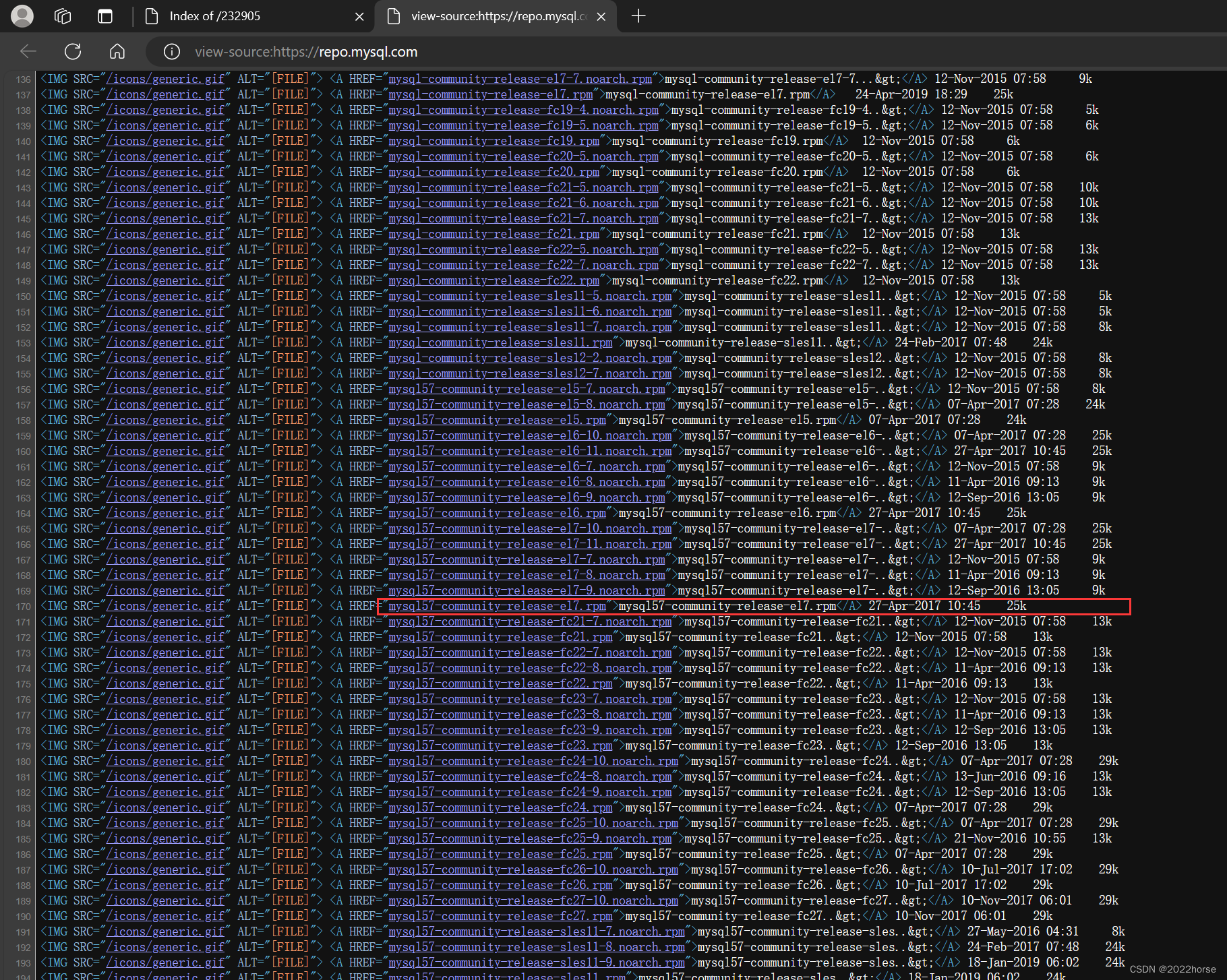The image size is (1227, 980).
Task: Open the tab actions menu icon
Action: 105,16
